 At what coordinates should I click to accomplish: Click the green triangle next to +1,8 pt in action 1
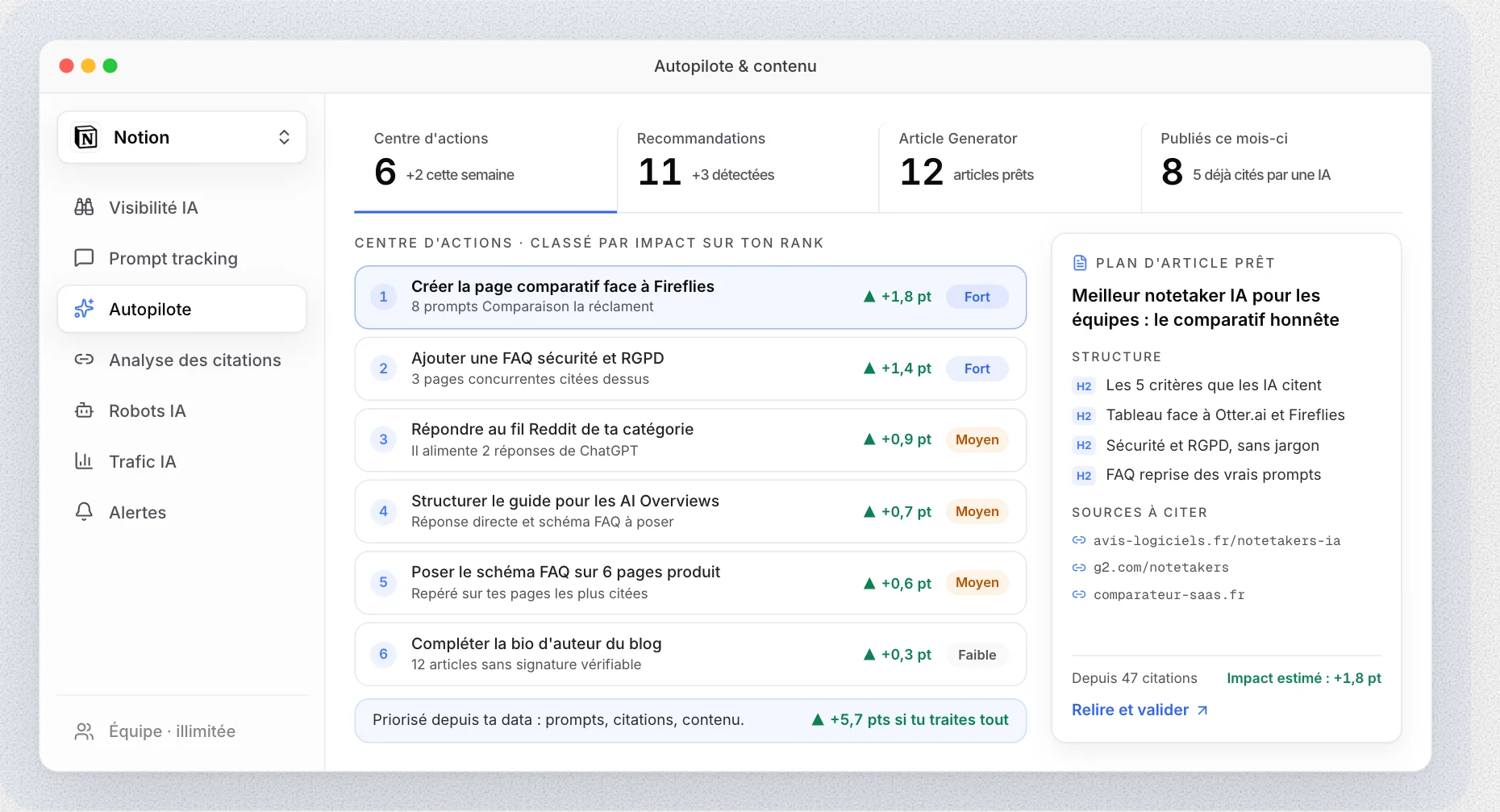pyautogui.click(x=869, y=297)
